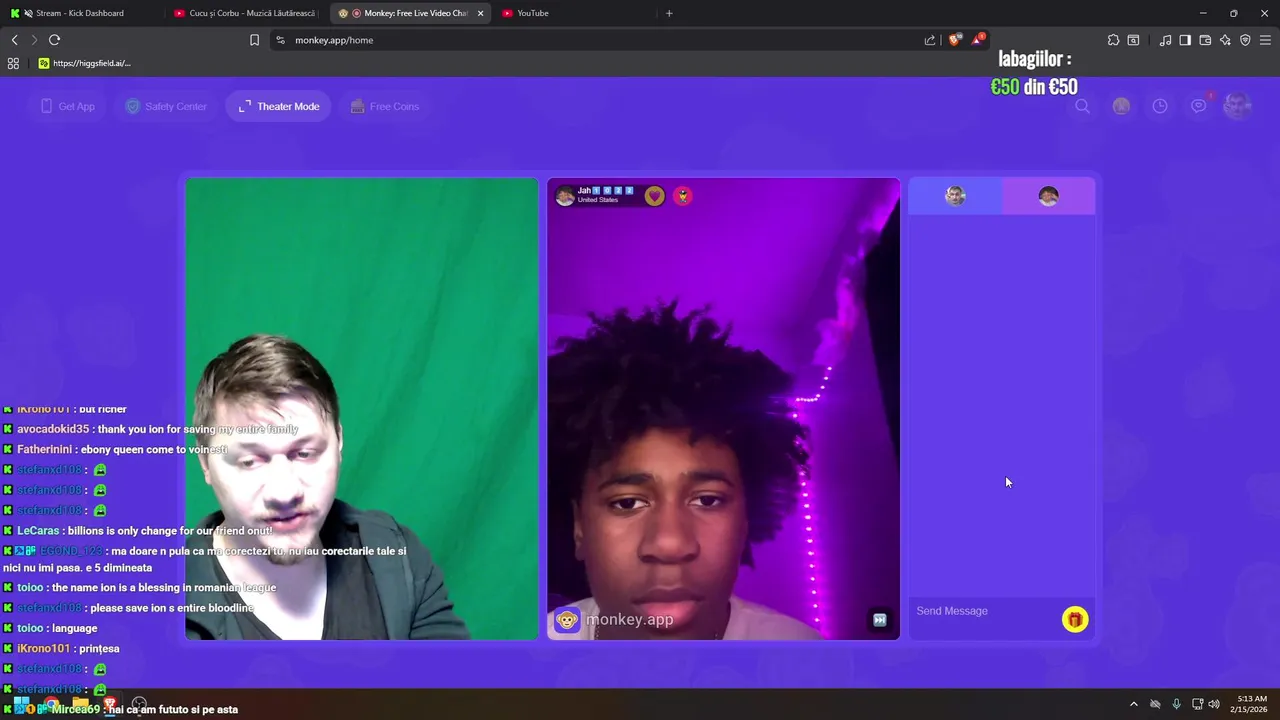Open the music playlist icon in toolbar
The height and width of the screenshot is (720, 1280).
pyautogui.click(x=1165, y=40)
